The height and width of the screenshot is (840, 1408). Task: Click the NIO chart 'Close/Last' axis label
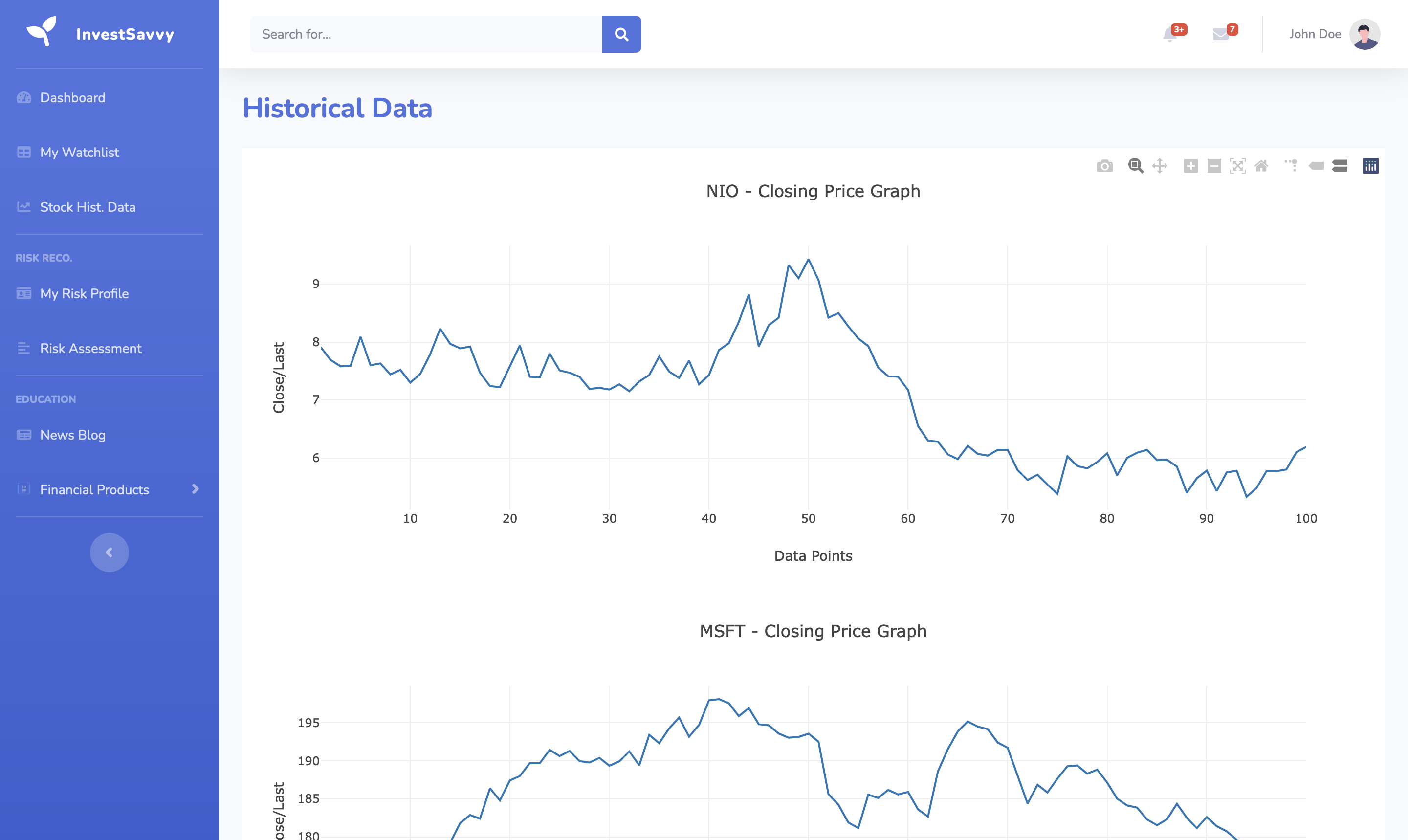tap(279, 377)
